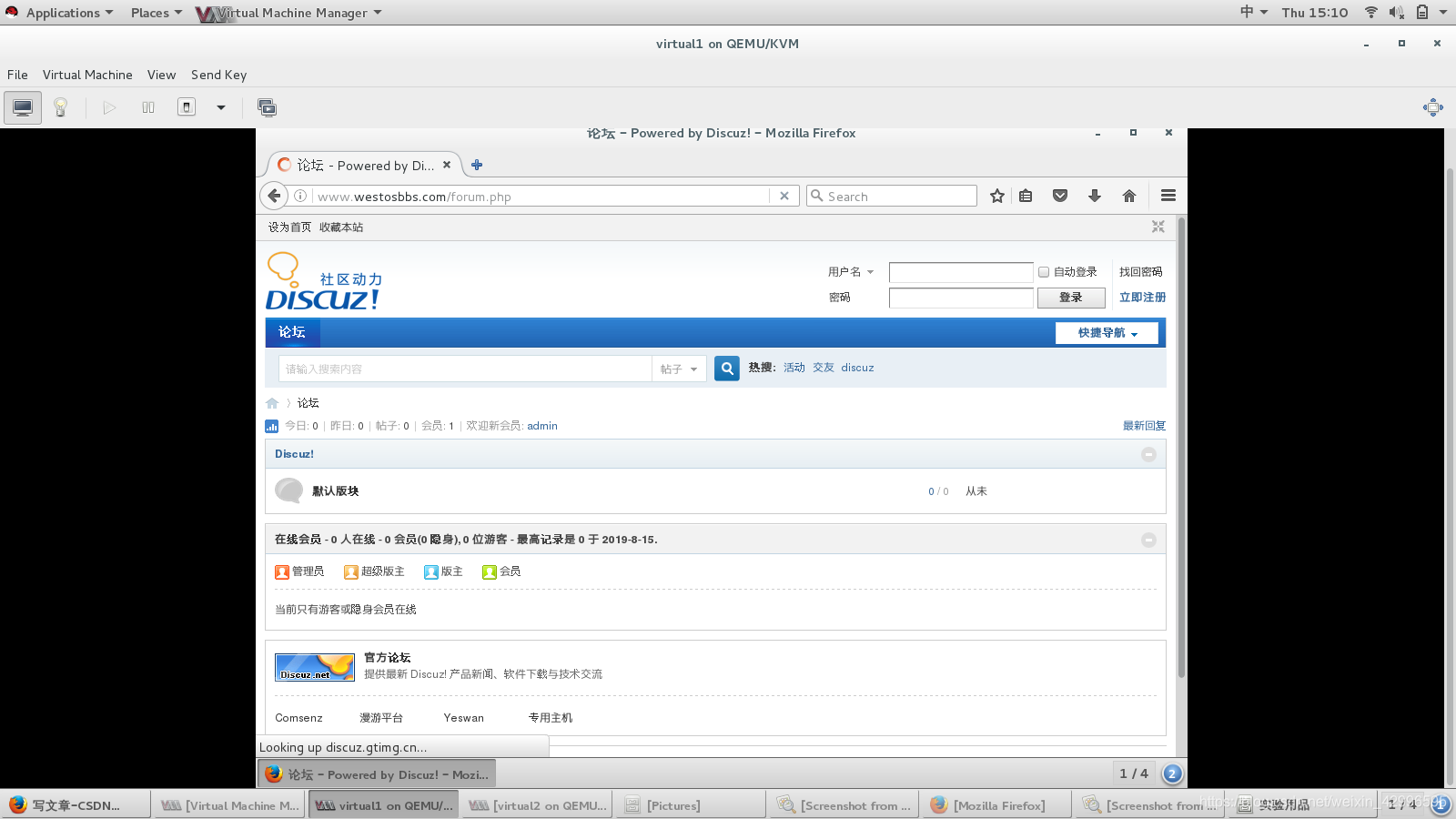The height and width of the screenshot is (819, 1456).
Task: Manage VM snapshots icon
Action: pyautogui.click(x=267, y=107)
